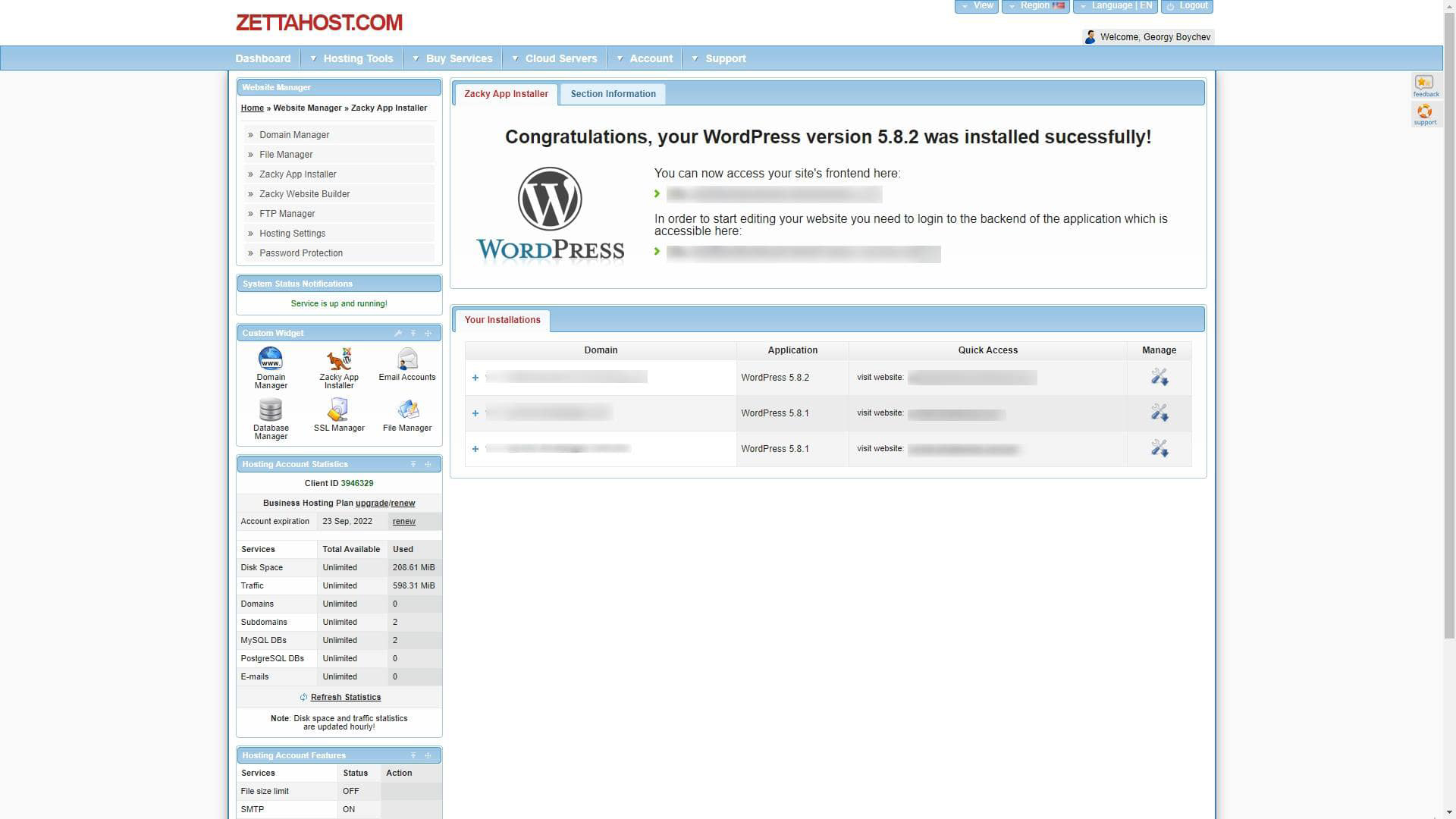Open the File Manager widget icon
The height and width of the screenshot is (819, 1456).
tap(407, 409)
